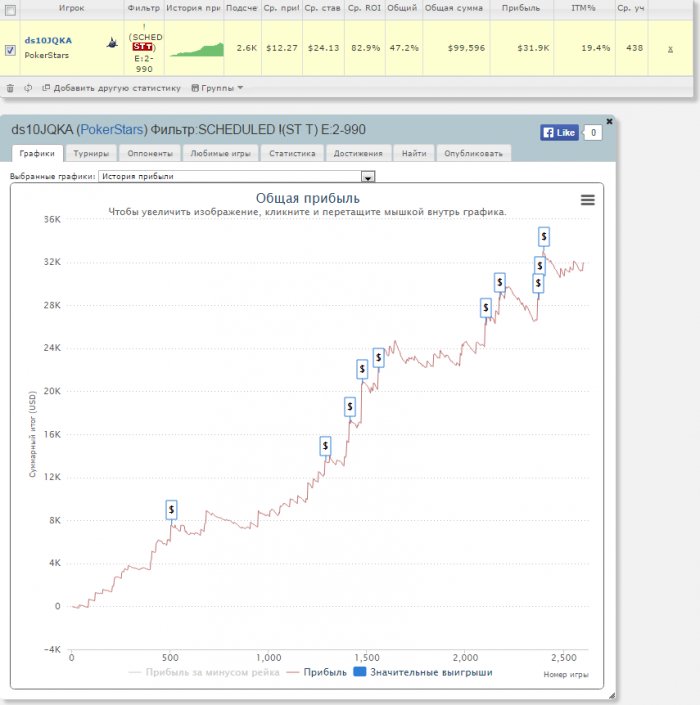Close the chart popup with the X
This screenshot has width=700, height=705.
(x=610, y=121)
